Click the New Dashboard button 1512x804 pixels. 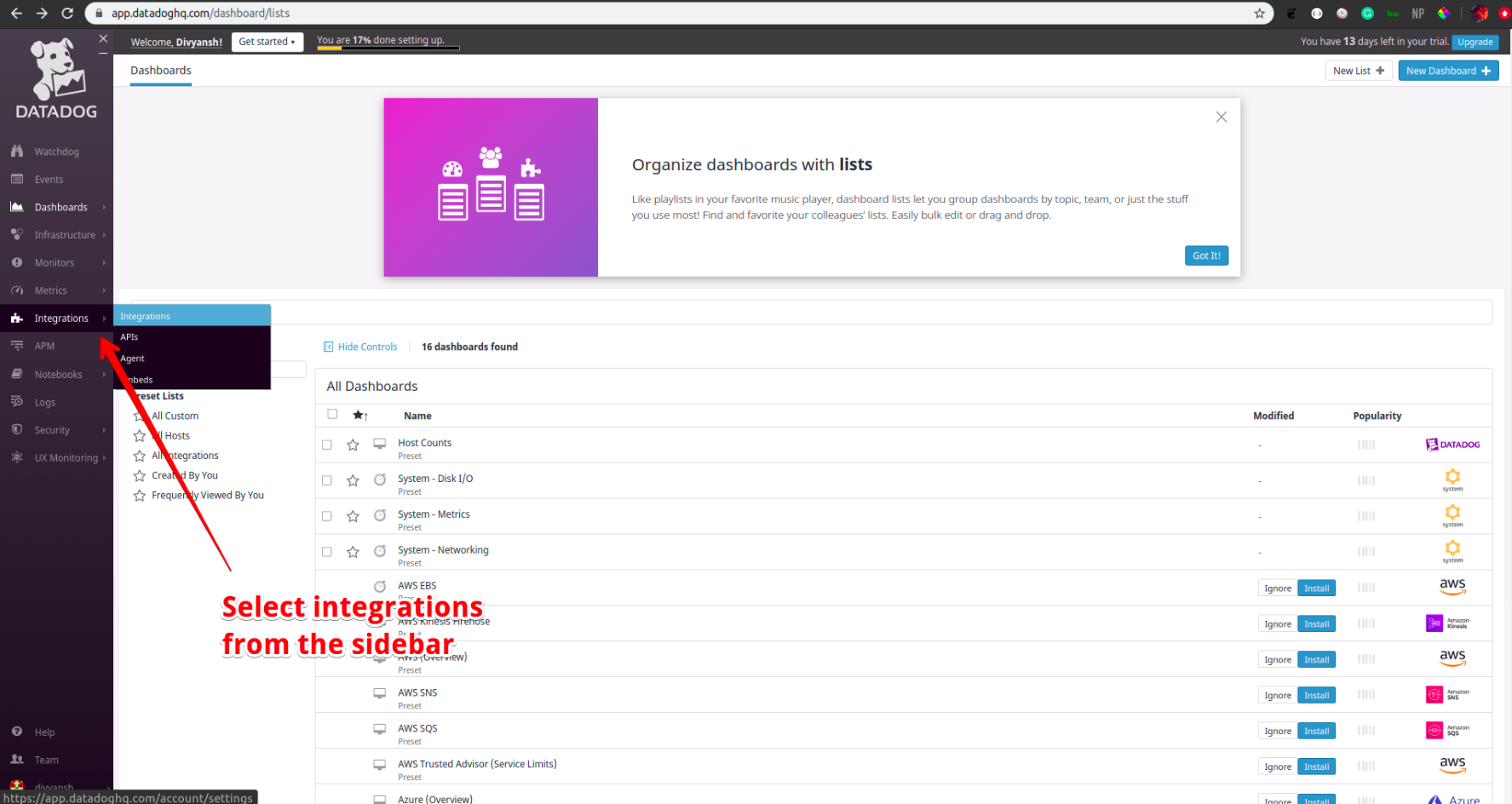1448,71
